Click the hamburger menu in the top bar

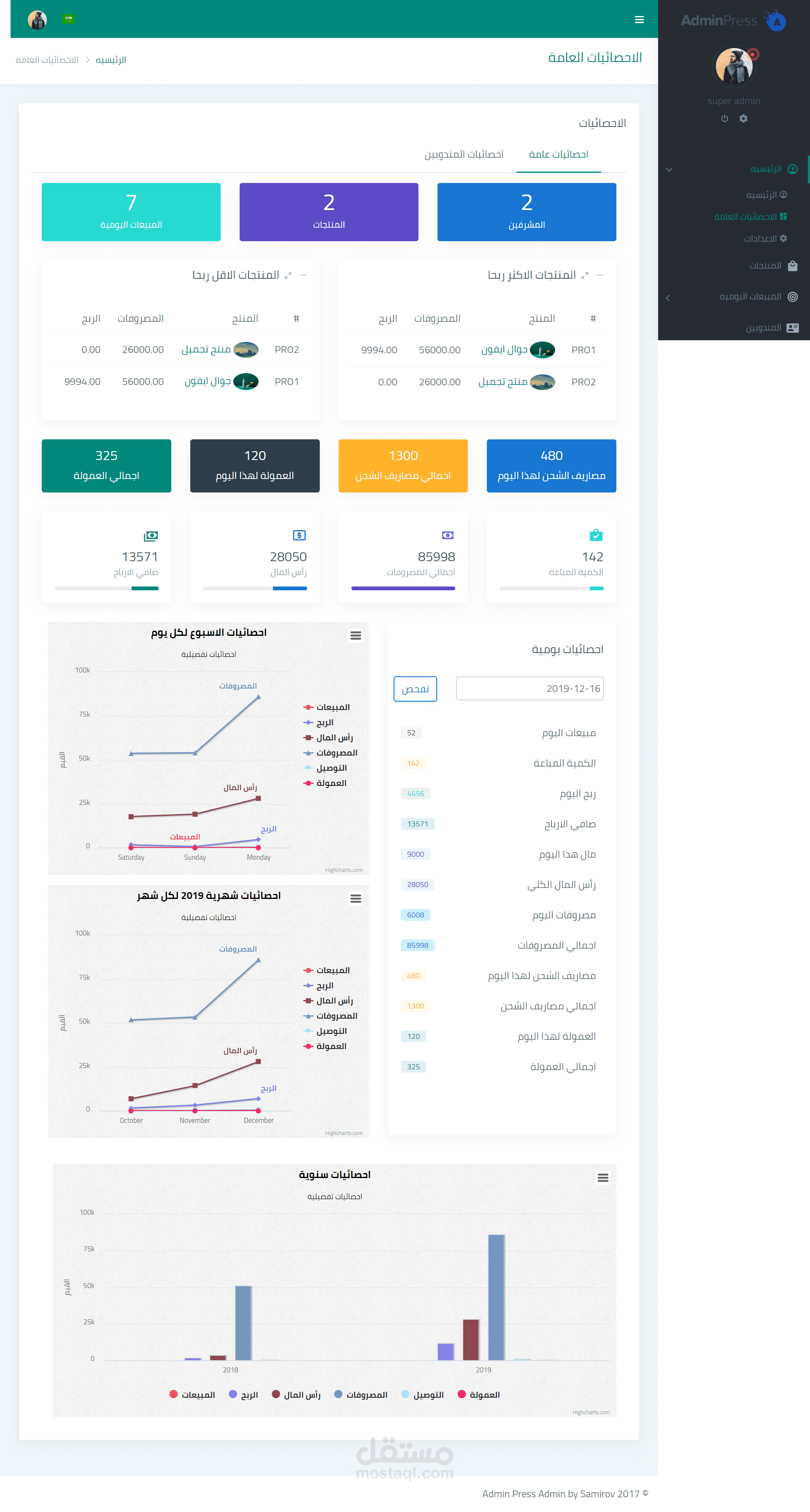point(639,19)
